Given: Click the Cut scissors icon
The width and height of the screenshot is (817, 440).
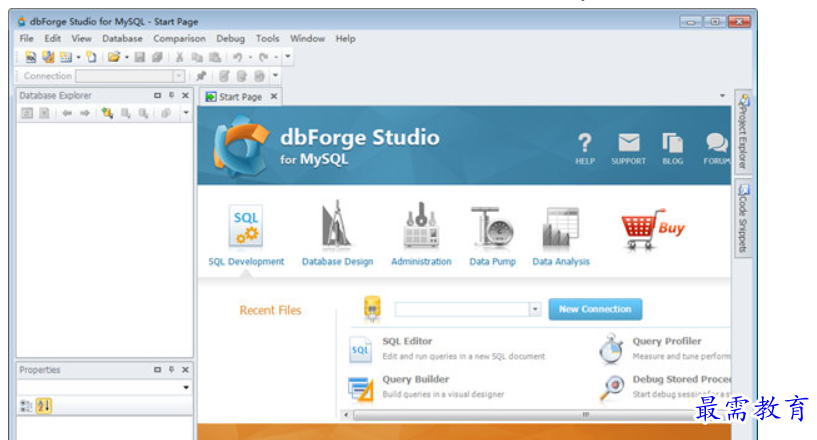Looking at the screenshot, I should point(179,57).
